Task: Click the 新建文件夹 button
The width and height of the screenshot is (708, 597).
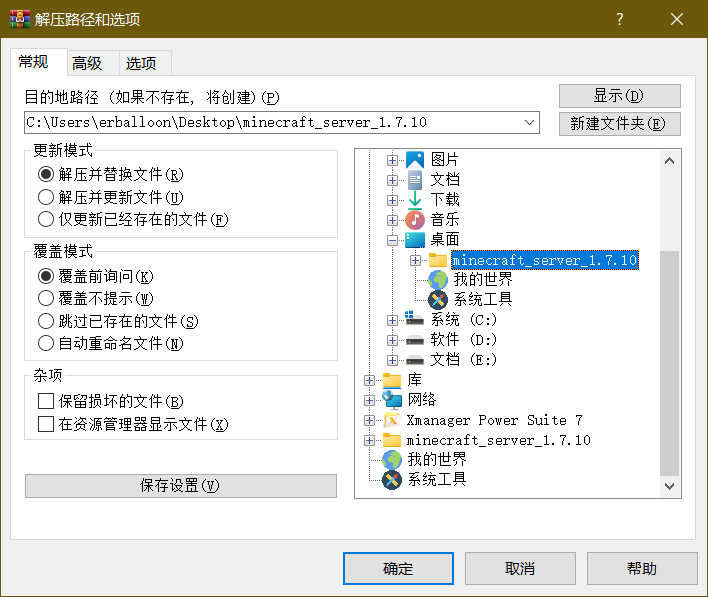Action: point(619,124)
